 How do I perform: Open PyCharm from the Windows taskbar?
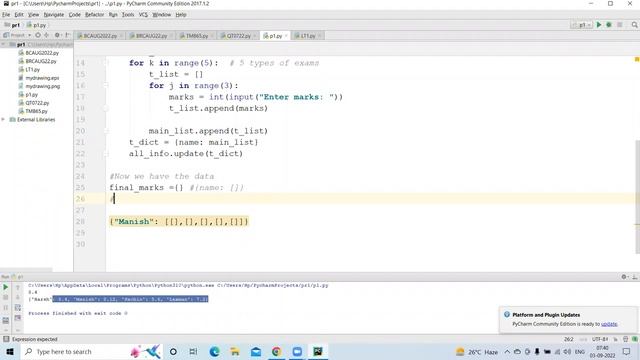(318, 351)
